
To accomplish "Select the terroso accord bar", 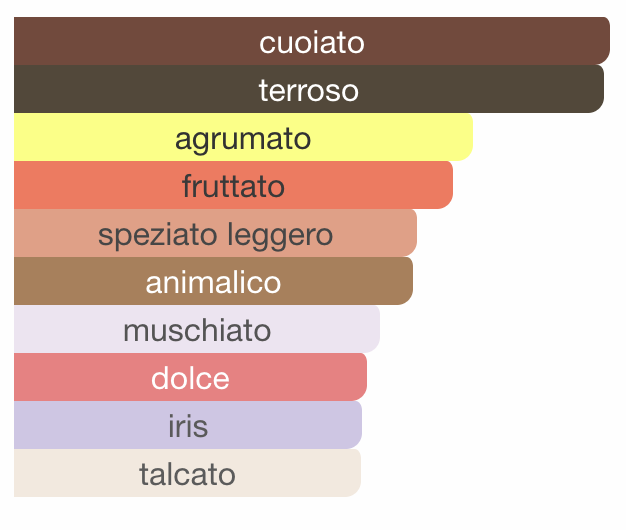I will 309,89.
